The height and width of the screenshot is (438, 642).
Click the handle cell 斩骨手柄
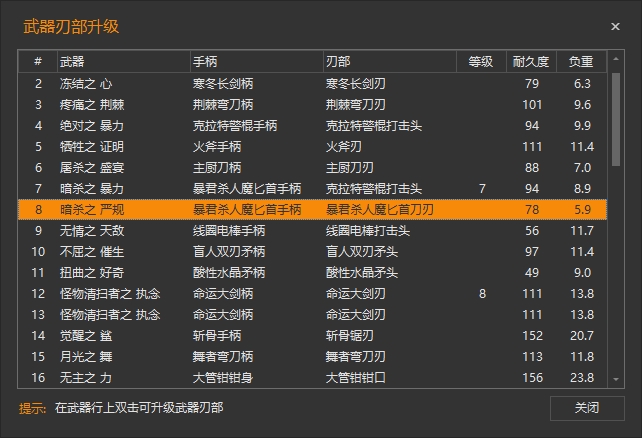pyautogui.click(x=217, y=336)
